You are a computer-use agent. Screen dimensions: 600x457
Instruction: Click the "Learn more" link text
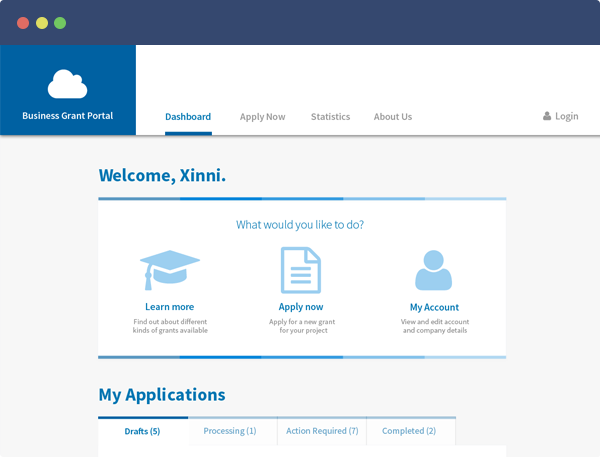coord(169,307)
